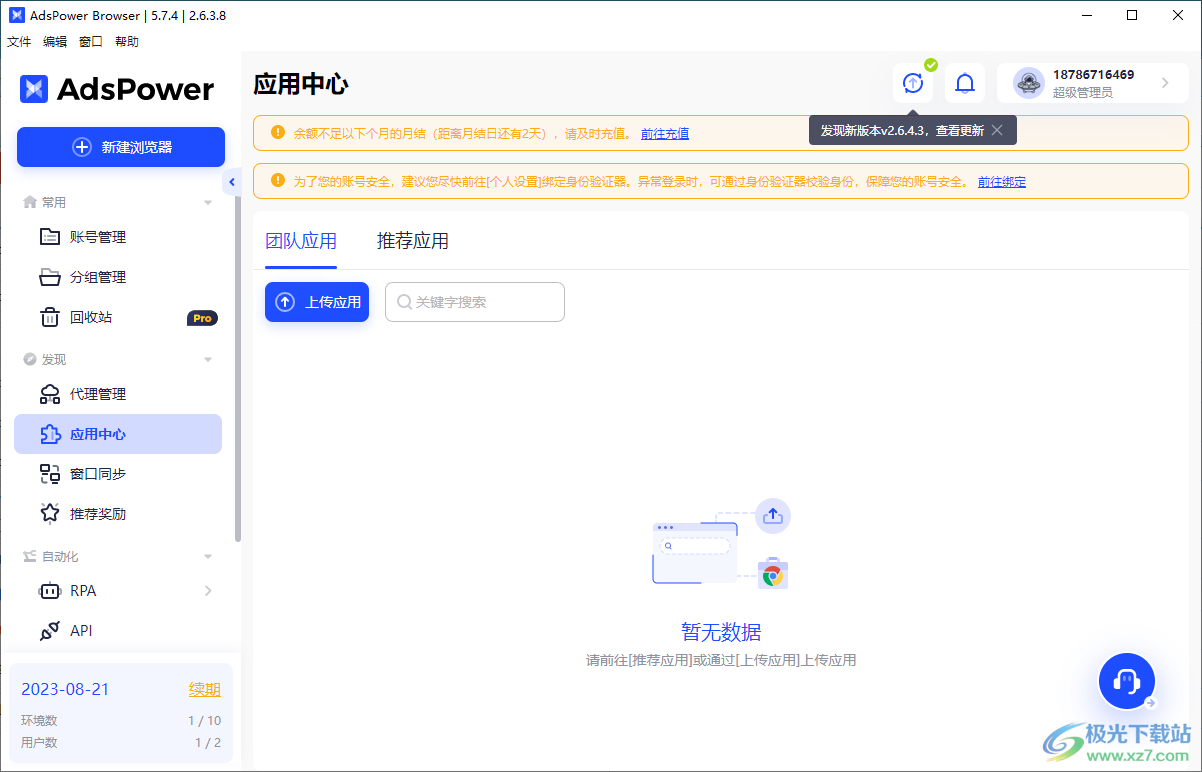Open the 推荐奖励 referral rewards page
The image size is (1202, 772).
[x=97, y=513]
